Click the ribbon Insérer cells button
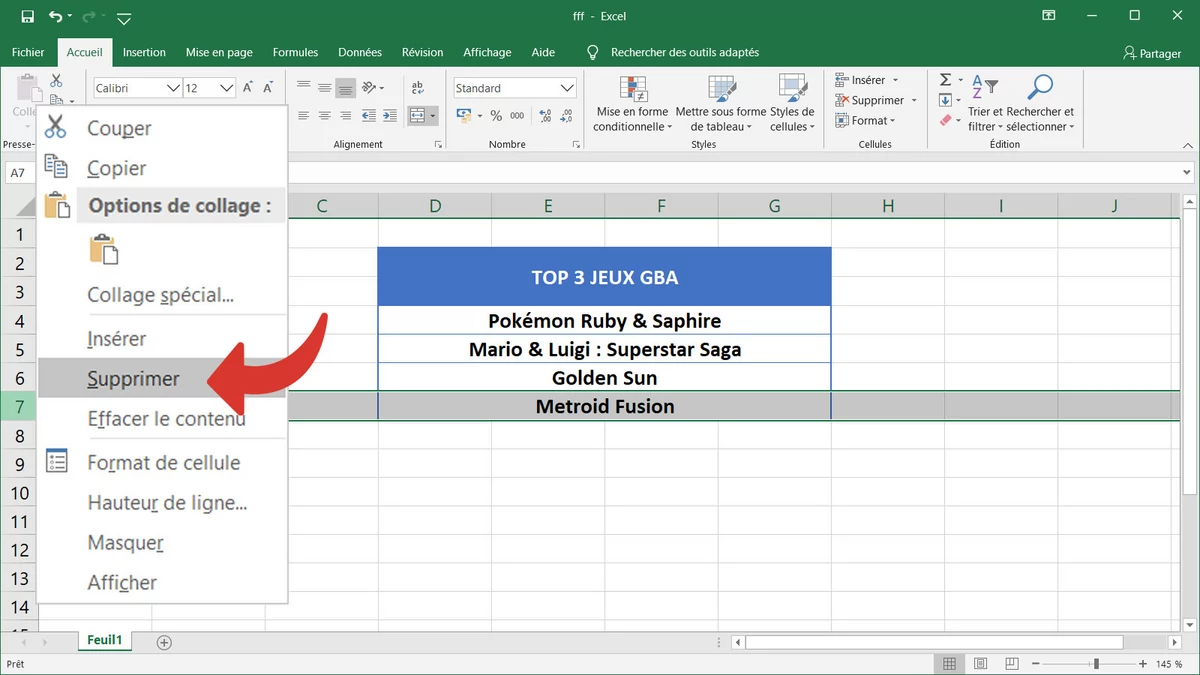Screen dimensions: 1200x675 coord(866,80)
